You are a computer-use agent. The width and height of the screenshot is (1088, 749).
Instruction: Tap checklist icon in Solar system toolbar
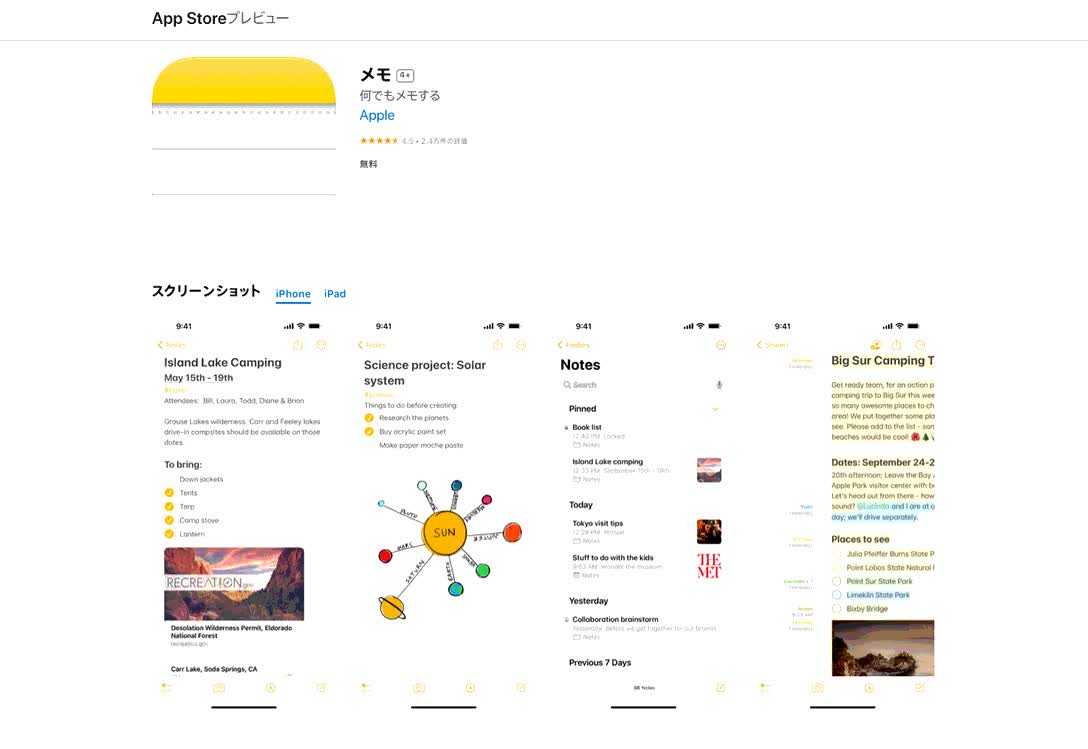[x=366, y=687]
